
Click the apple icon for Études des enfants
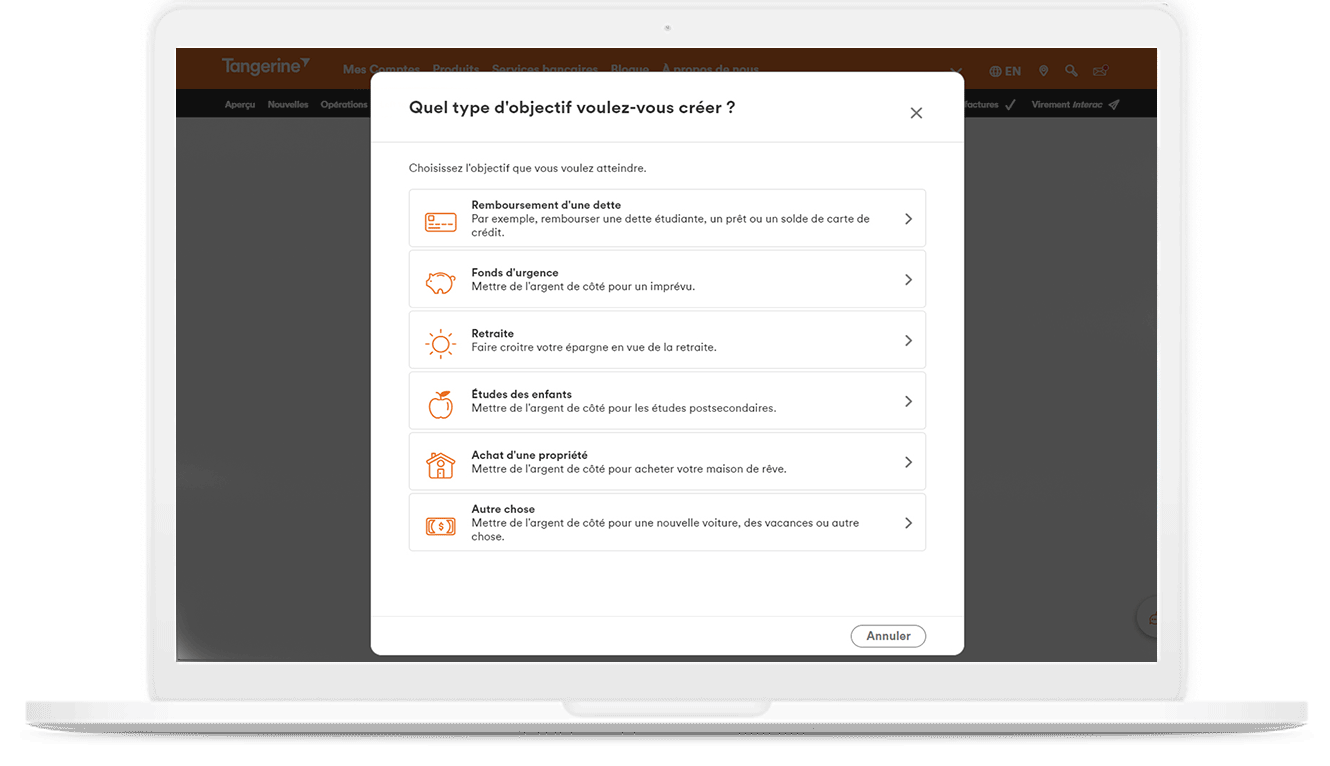[440, 404]
